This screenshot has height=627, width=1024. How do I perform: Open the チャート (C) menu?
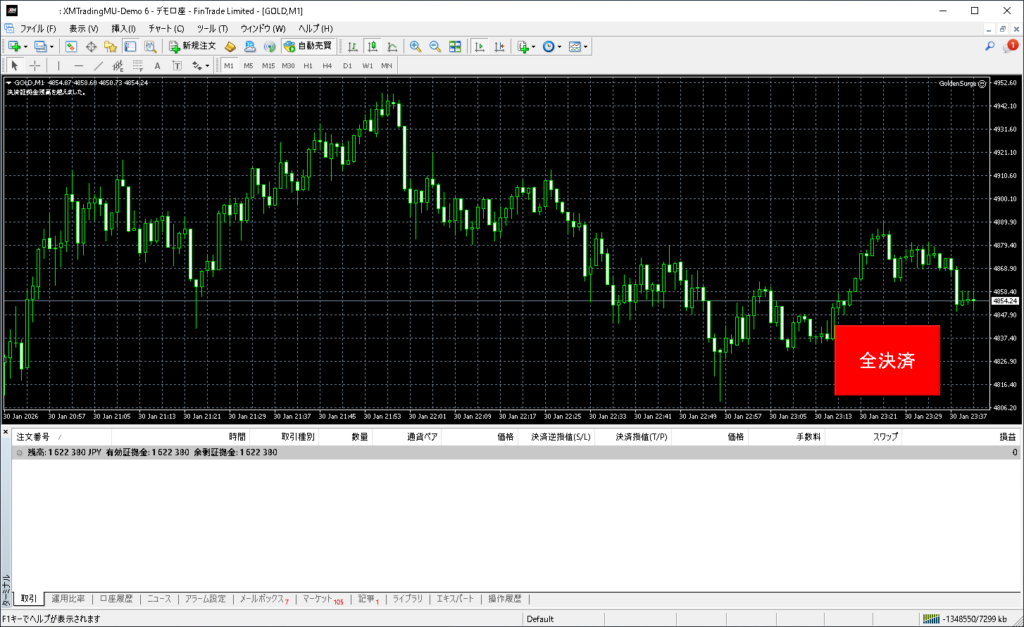[x=165, y=28]
